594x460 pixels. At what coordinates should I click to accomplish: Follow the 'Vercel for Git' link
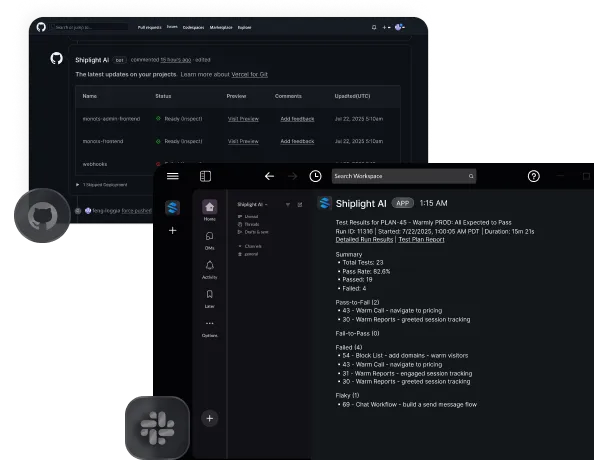[249, 74]
